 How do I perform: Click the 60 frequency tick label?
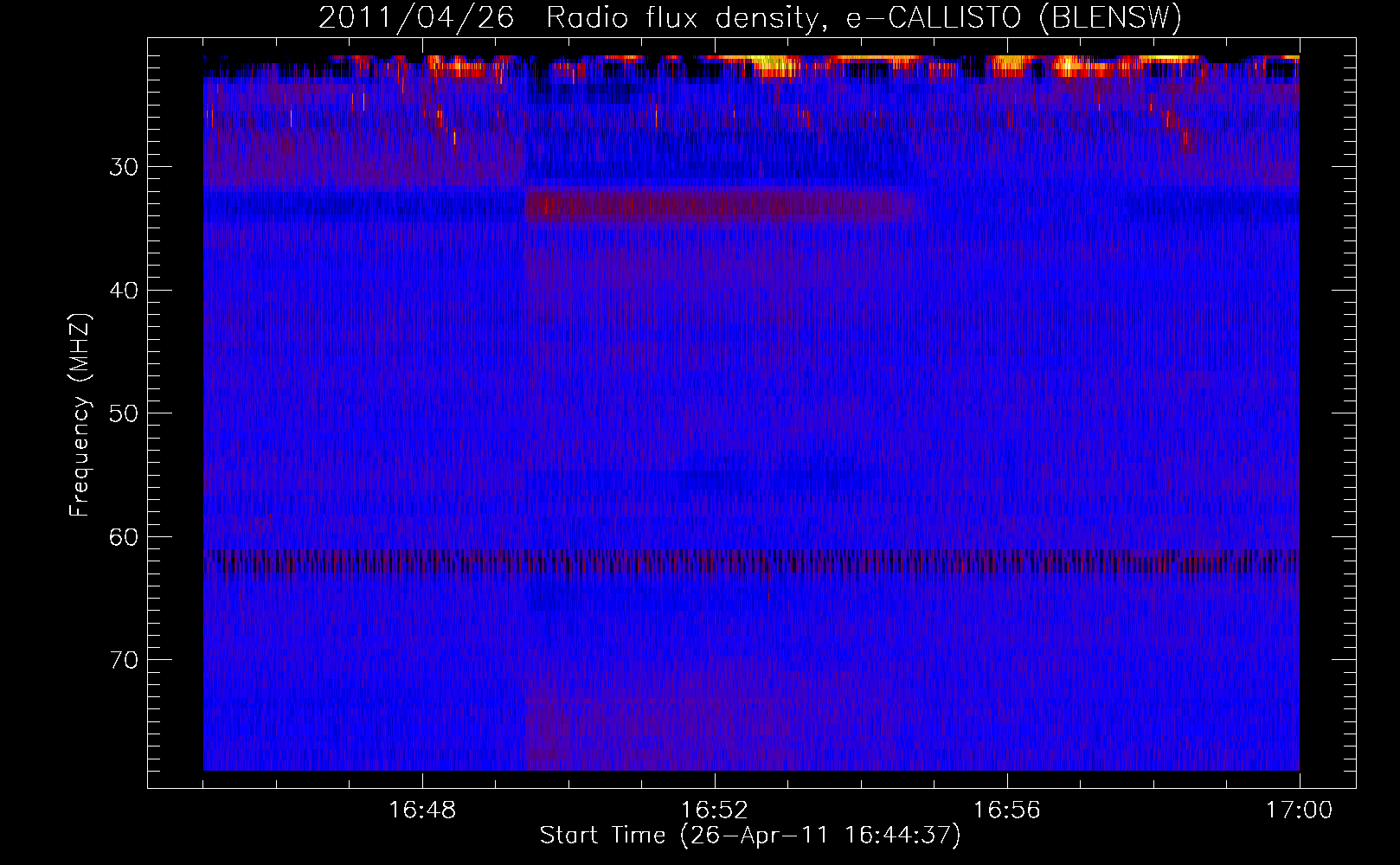(124, 537)
